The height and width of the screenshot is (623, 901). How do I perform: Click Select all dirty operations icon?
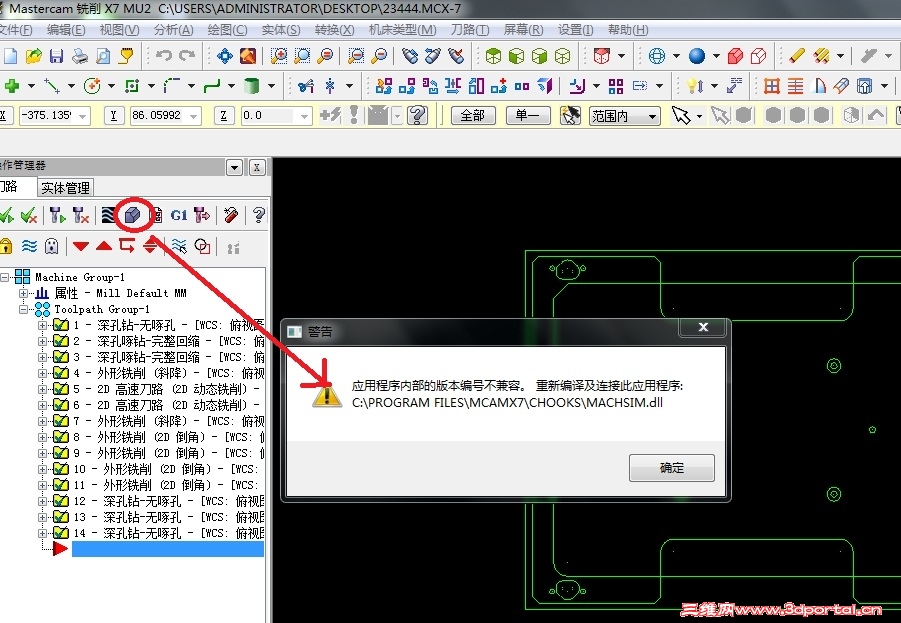(x=29, y=216)
